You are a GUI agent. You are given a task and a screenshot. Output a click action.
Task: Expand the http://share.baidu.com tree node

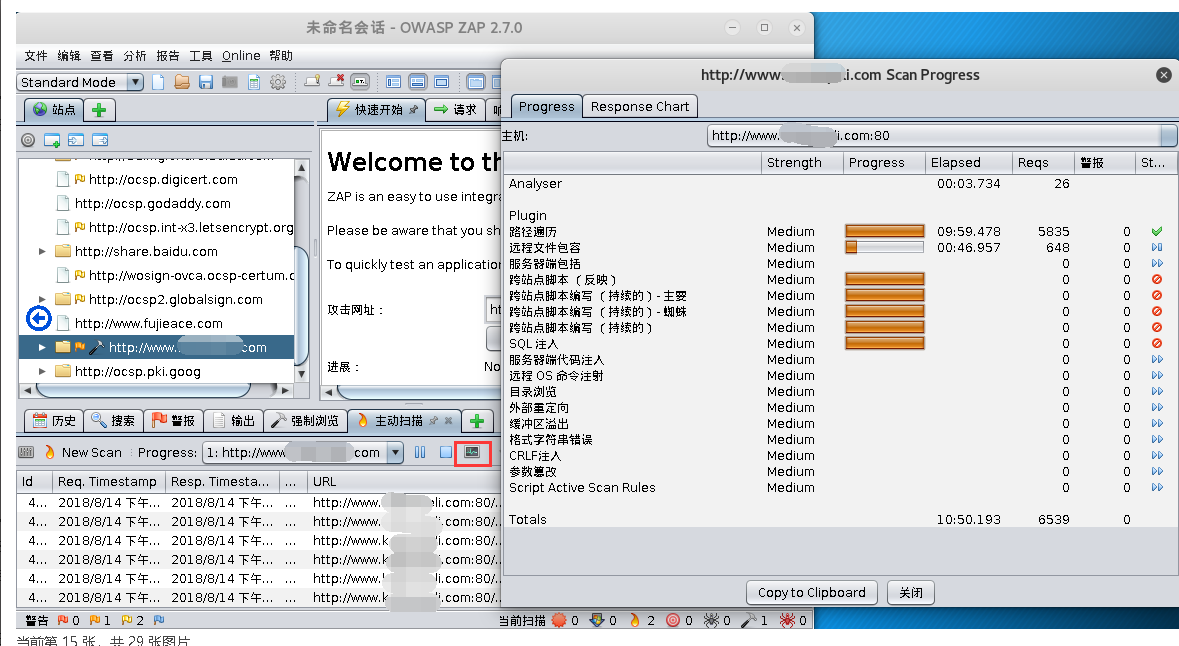[42, 252]
